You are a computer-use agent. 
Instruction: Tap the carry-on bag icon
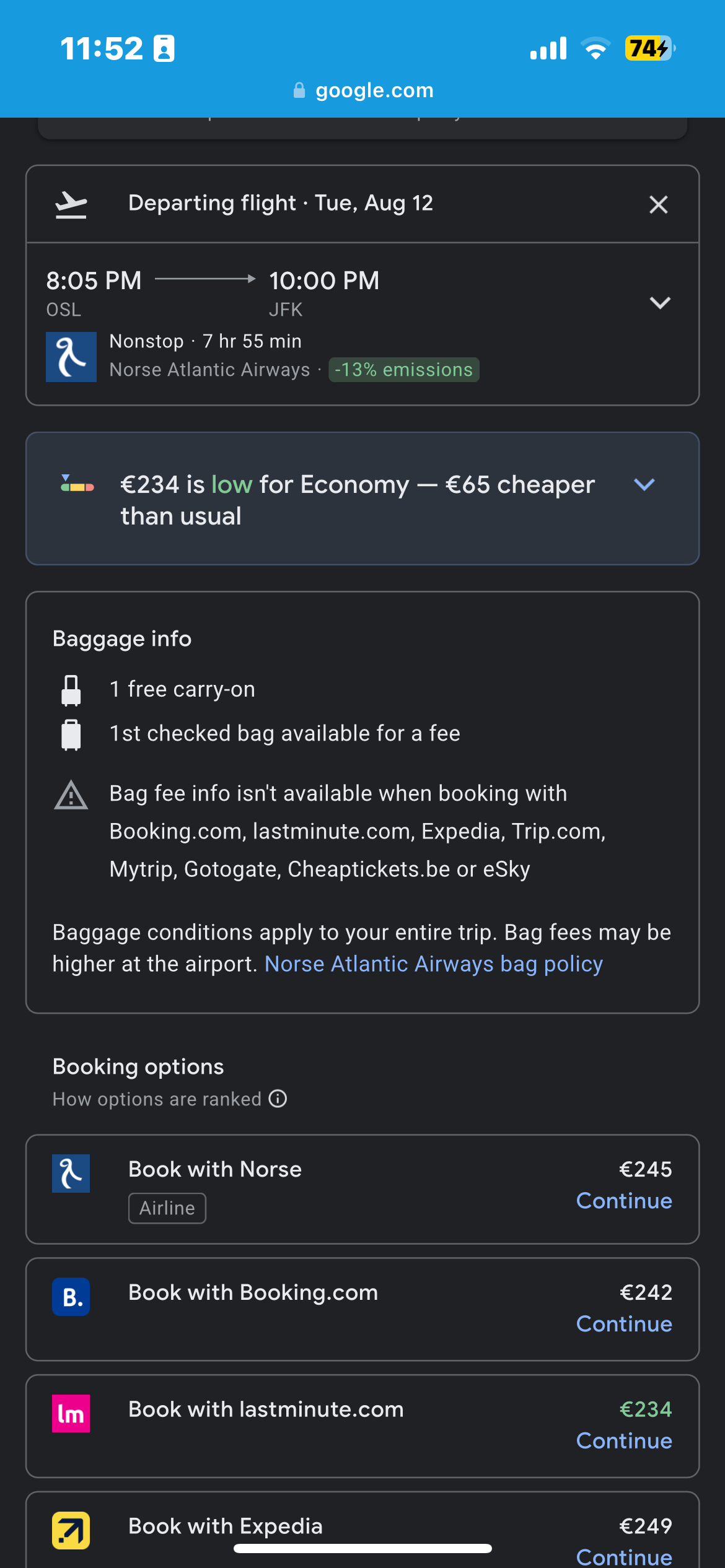click(71, 690)
